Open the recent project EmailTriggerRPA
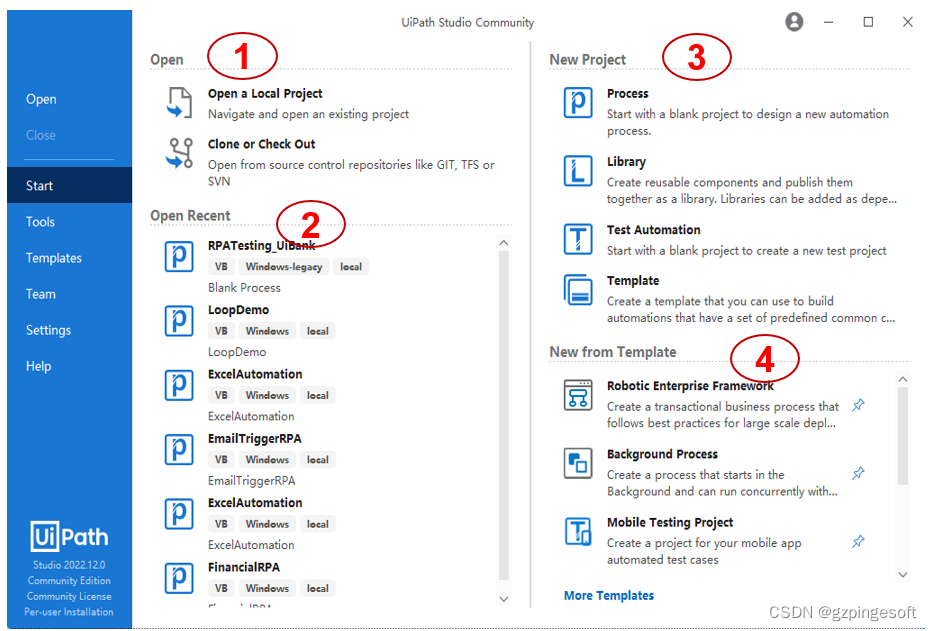This screenshot has height=631, width=932. click(254, 439)
